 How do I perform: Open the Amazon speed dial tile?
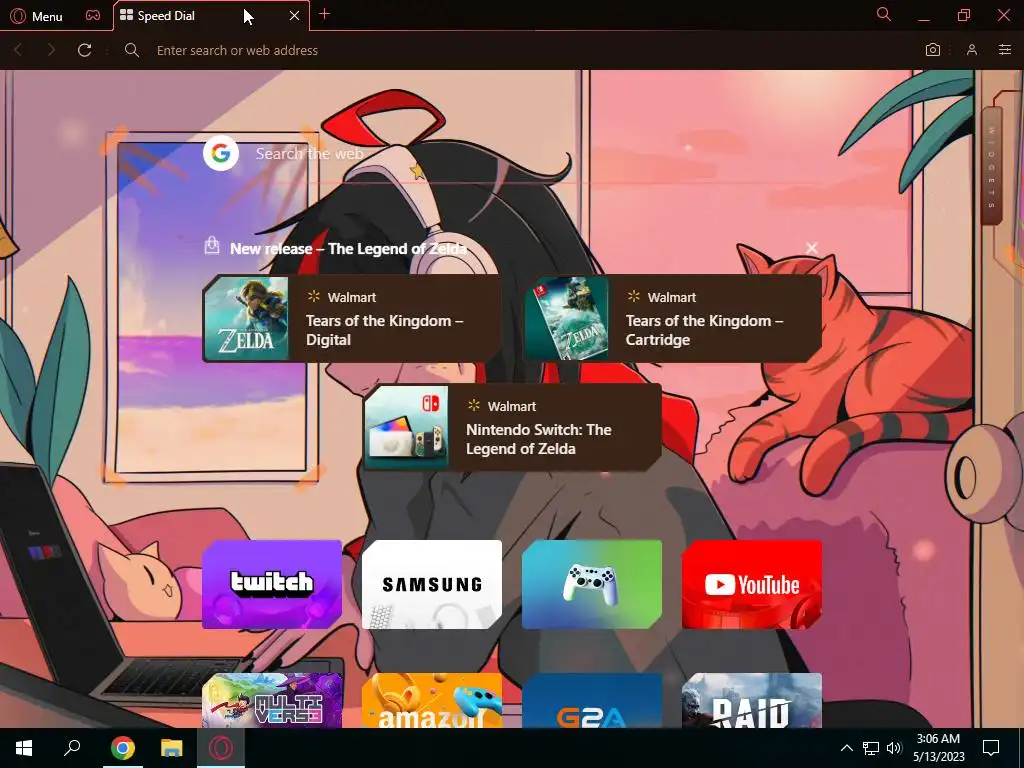432,701
